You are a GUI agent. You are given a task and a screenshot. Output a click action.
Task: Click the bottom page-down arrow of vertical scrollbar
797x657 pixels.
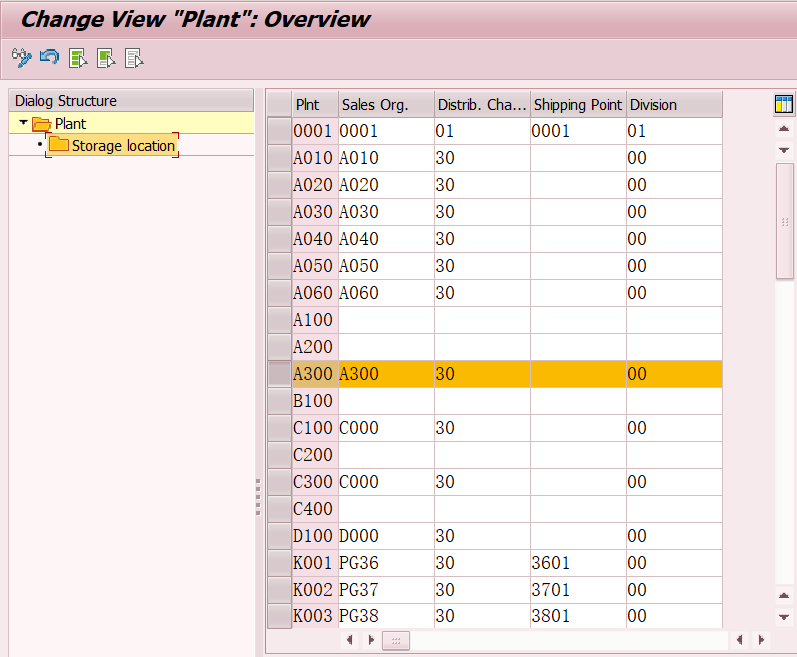click(784, 617)
